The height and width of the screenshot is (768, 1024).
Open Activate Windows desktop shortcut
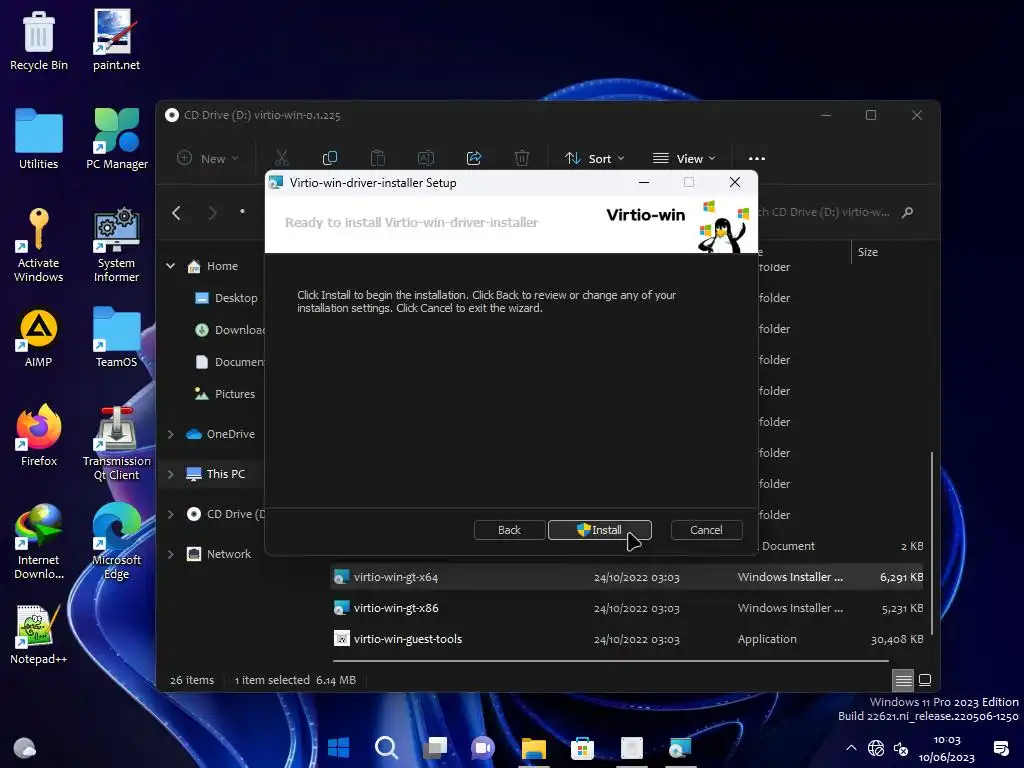(39, 245)
